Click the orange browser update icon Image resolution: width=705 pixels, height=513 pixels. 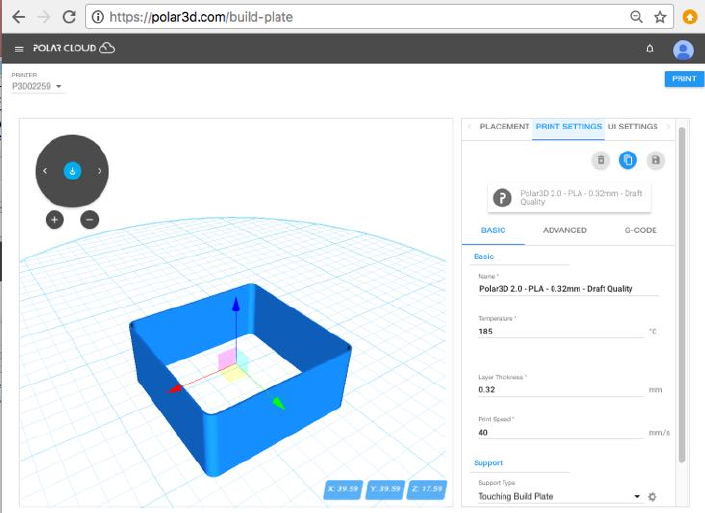coord(690,17)
